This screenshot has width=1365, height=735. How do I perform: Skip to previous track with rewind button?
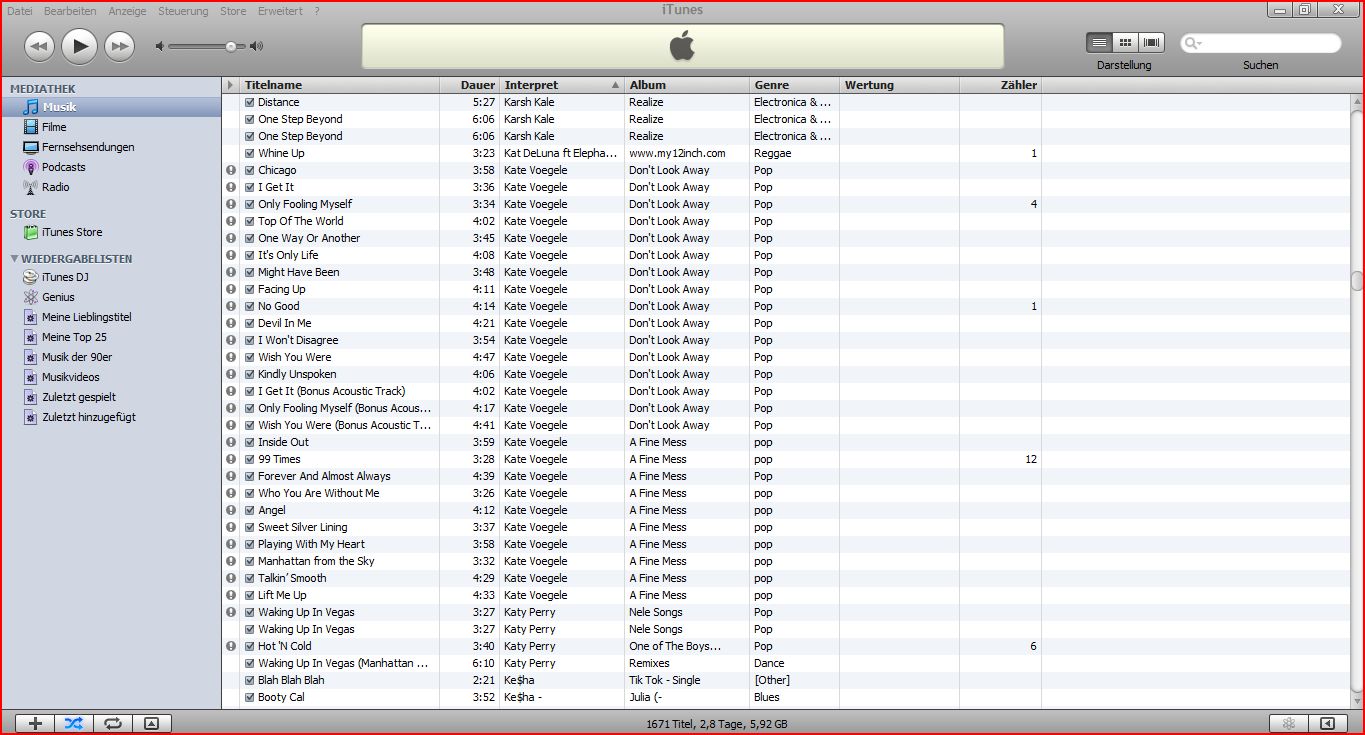pos(39,46)
